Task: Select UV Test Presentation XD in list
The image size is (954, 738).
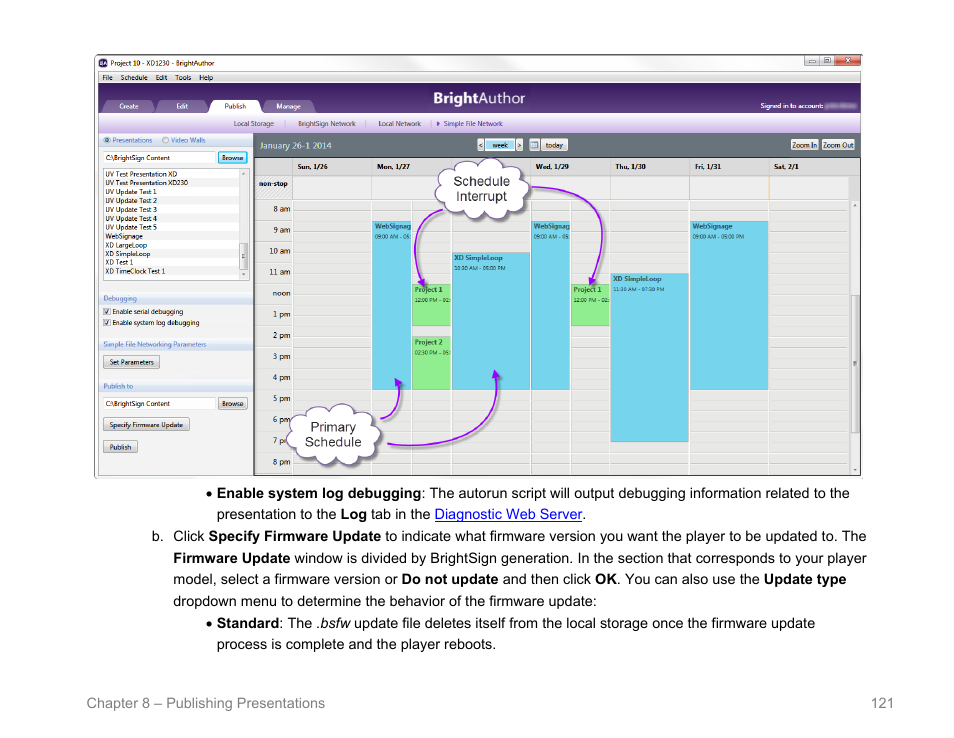Action: coord(172,174)
